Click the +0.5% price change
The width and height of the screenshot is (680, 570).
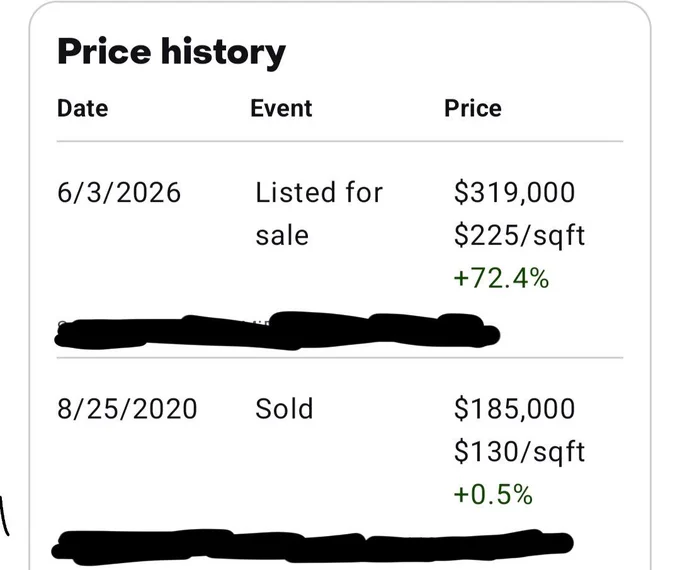[x=493, y=495]
